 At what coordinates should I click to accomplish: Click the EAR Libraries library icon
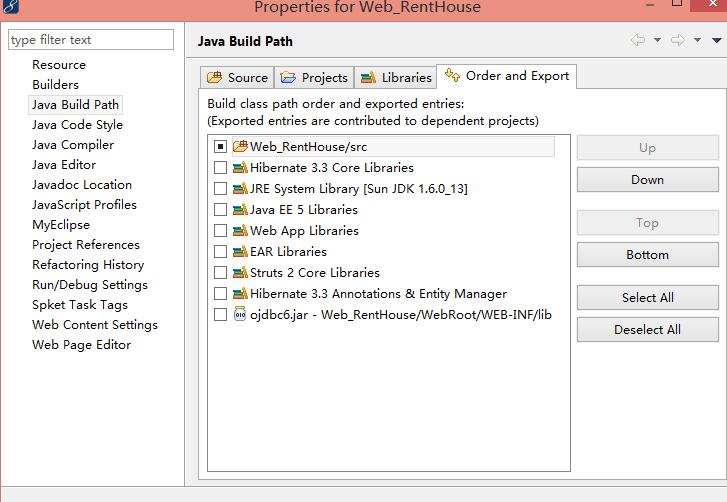point(240,252)
